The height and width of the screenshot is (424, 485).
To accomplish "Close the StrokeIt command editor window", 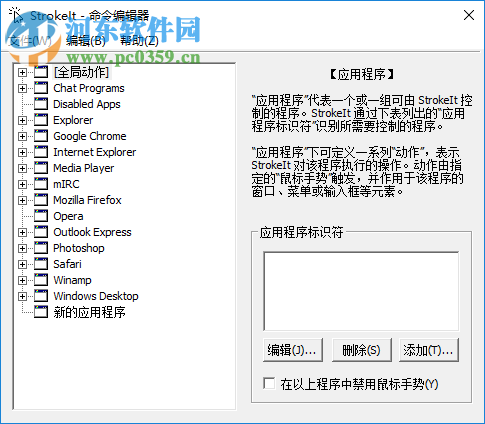I will [x=469, y=15].
